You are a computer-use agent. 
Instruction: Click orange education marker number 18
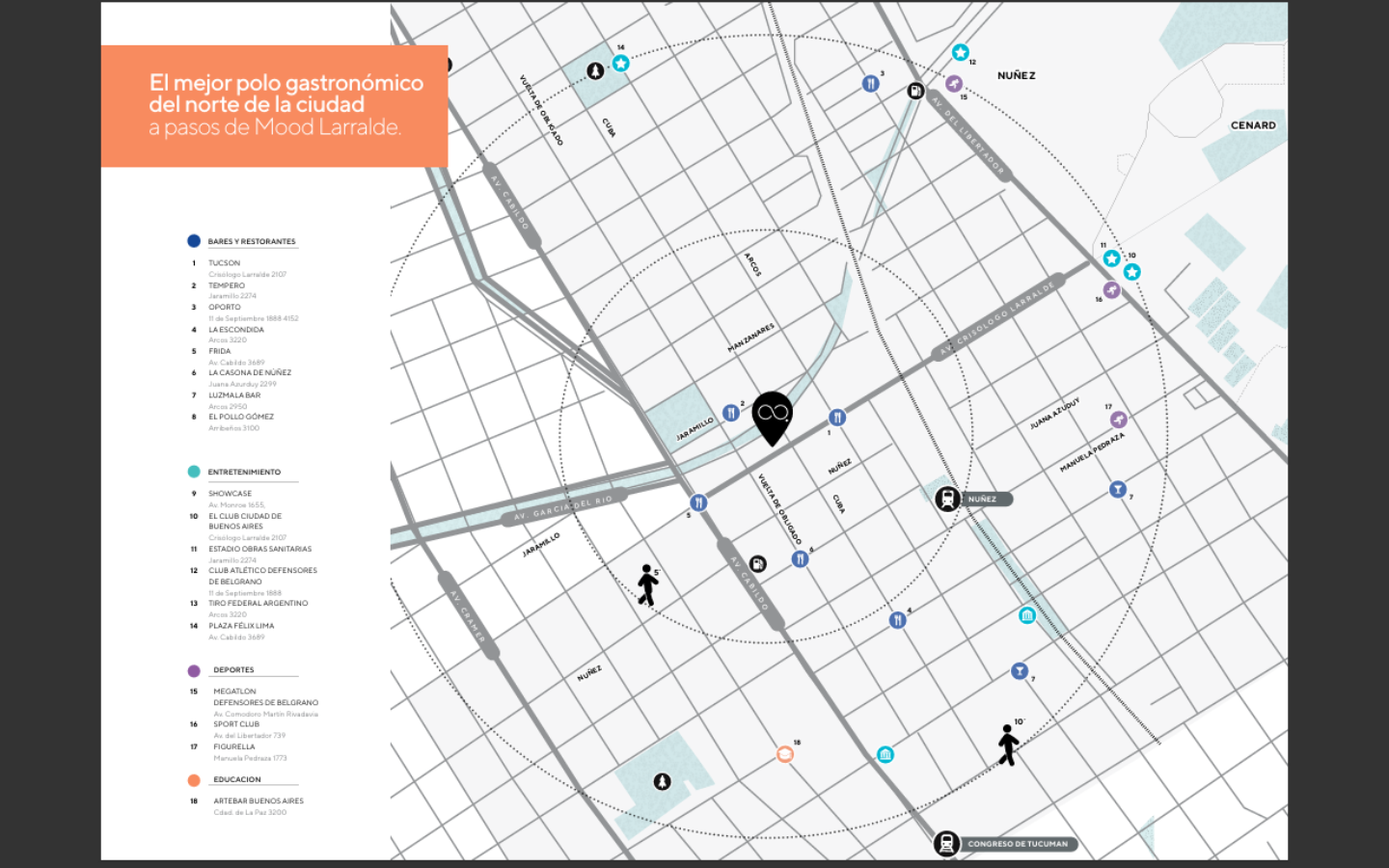click(785, 754)
